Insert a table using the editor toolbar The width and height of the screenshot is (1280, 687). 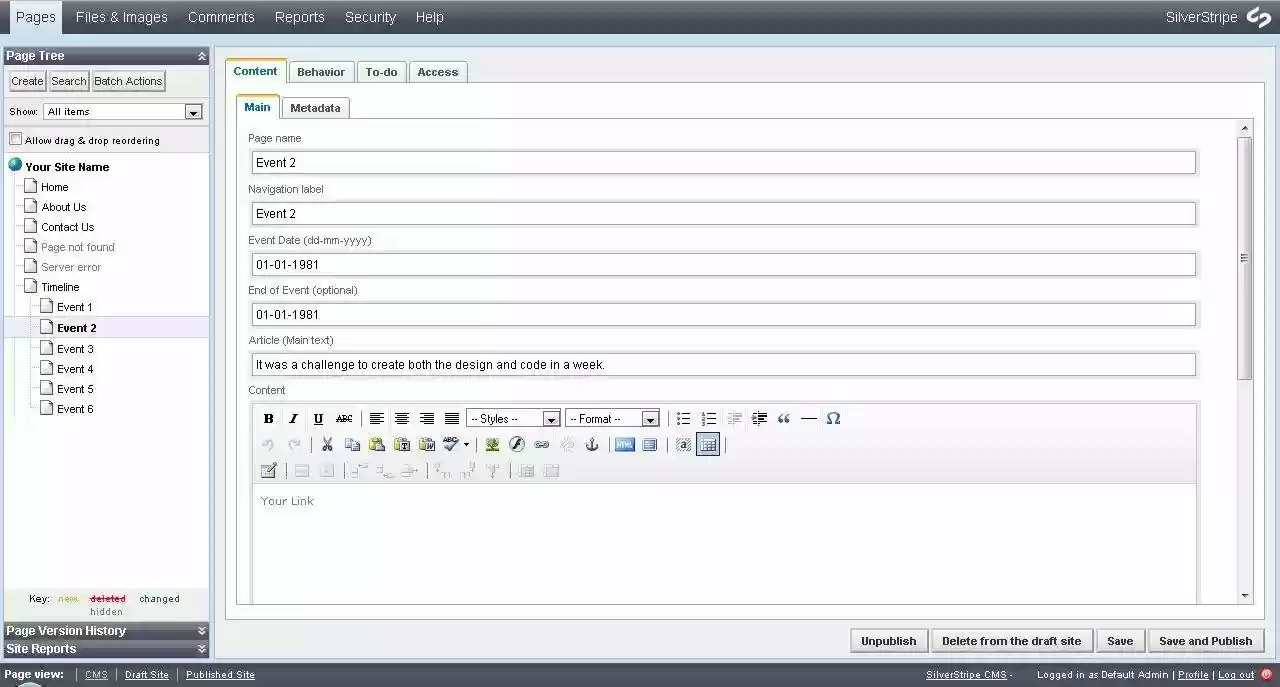(708, 444)
